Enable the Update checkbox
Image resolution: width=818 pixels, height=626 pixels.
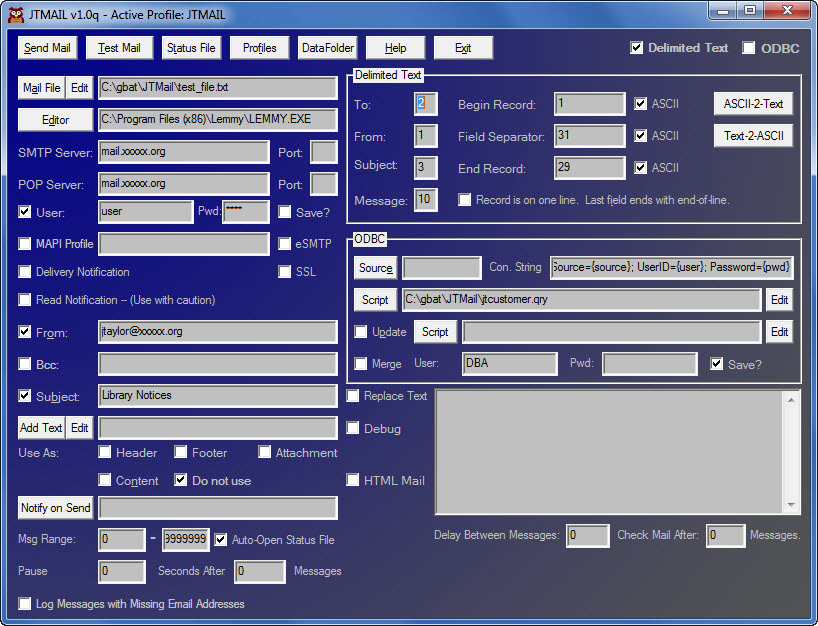coord(360,332)
